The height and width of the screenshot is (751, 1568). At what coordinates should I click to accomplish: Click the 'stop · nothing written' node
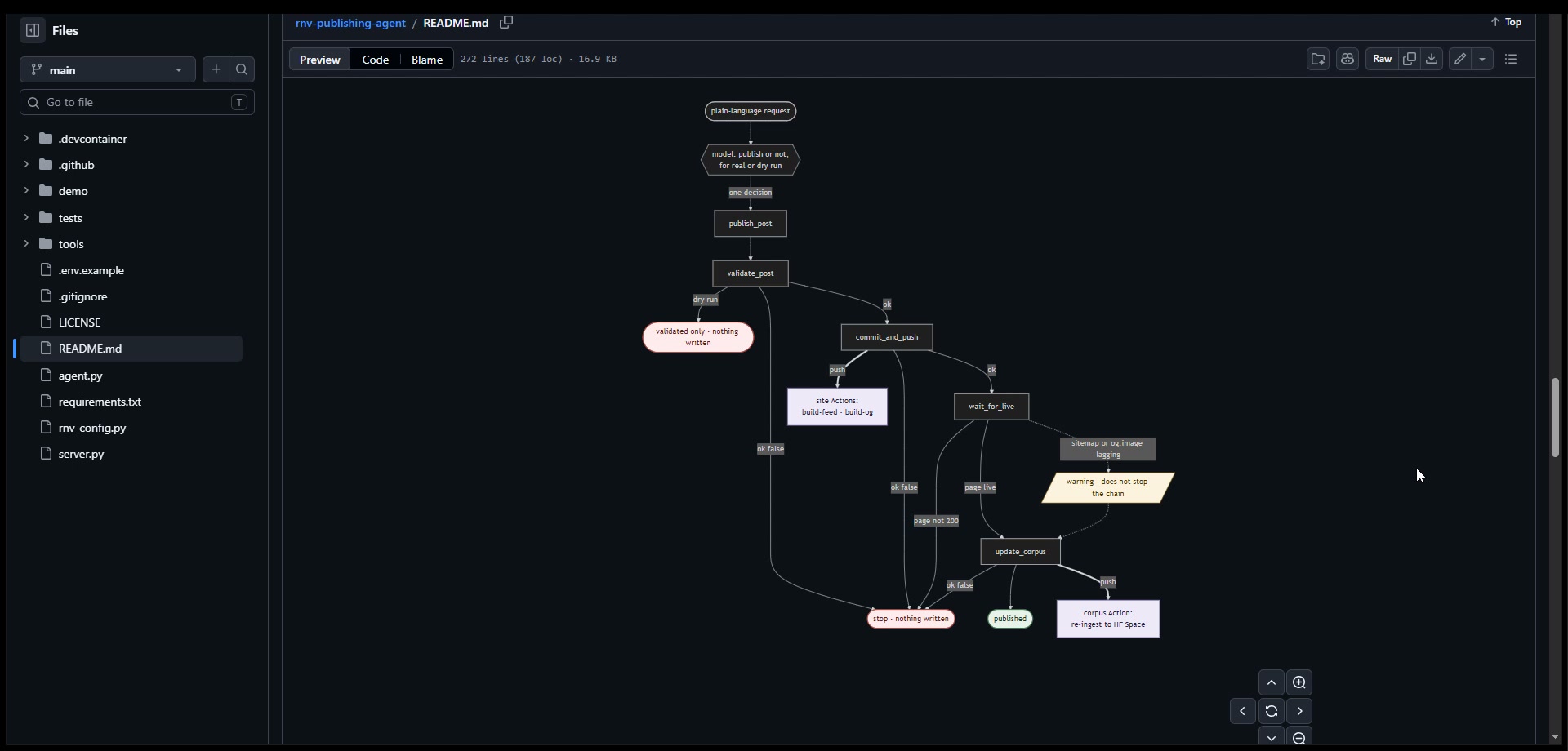tap(911, 619)
